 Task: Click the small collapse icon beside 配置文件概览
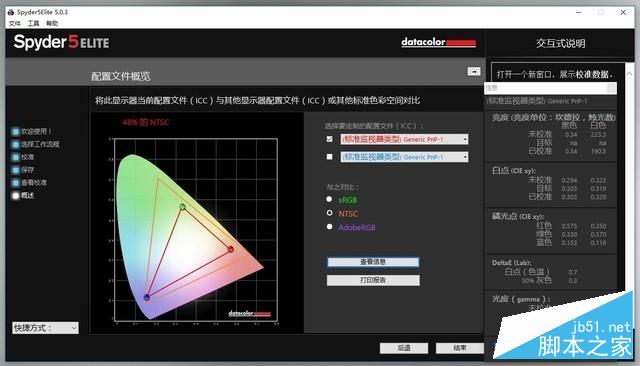click(x=473, y=71)
